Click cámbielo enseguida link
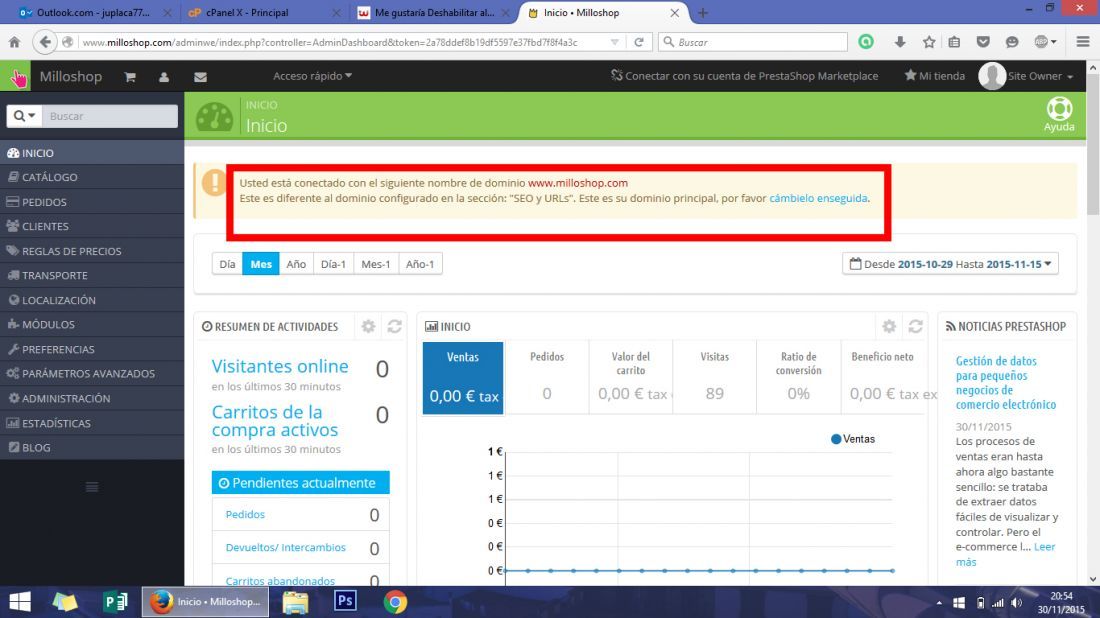 point(818,198)
